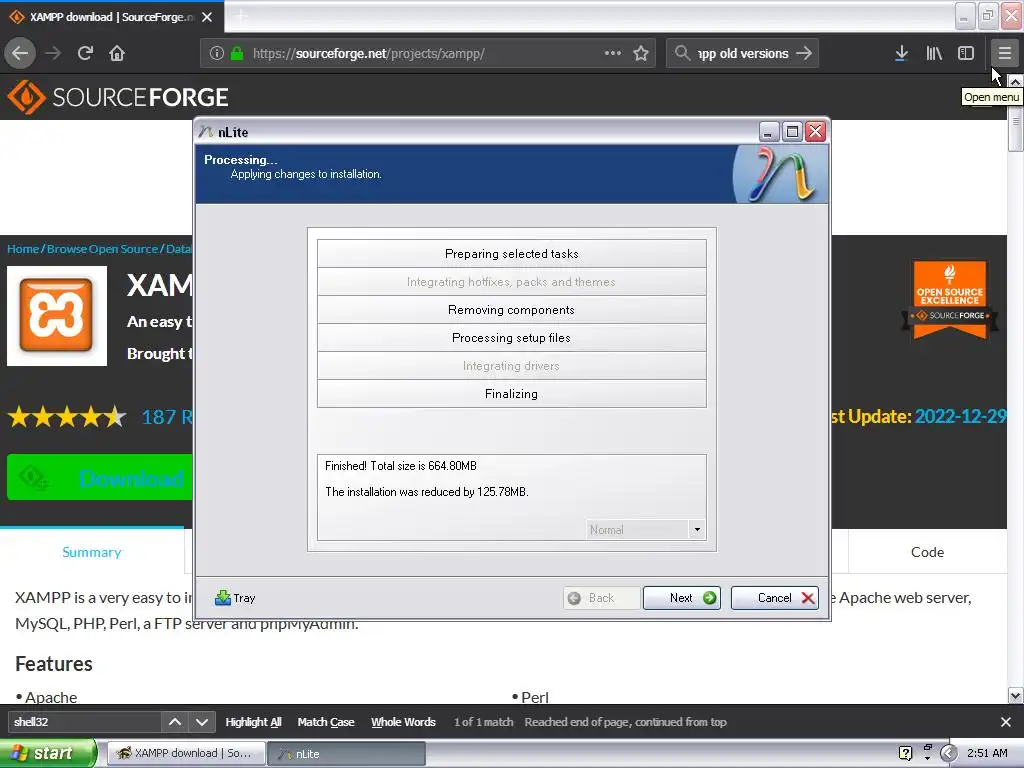Click the XAMPP project logo
Screen dimensions: 1024x768
click(57, 315)
